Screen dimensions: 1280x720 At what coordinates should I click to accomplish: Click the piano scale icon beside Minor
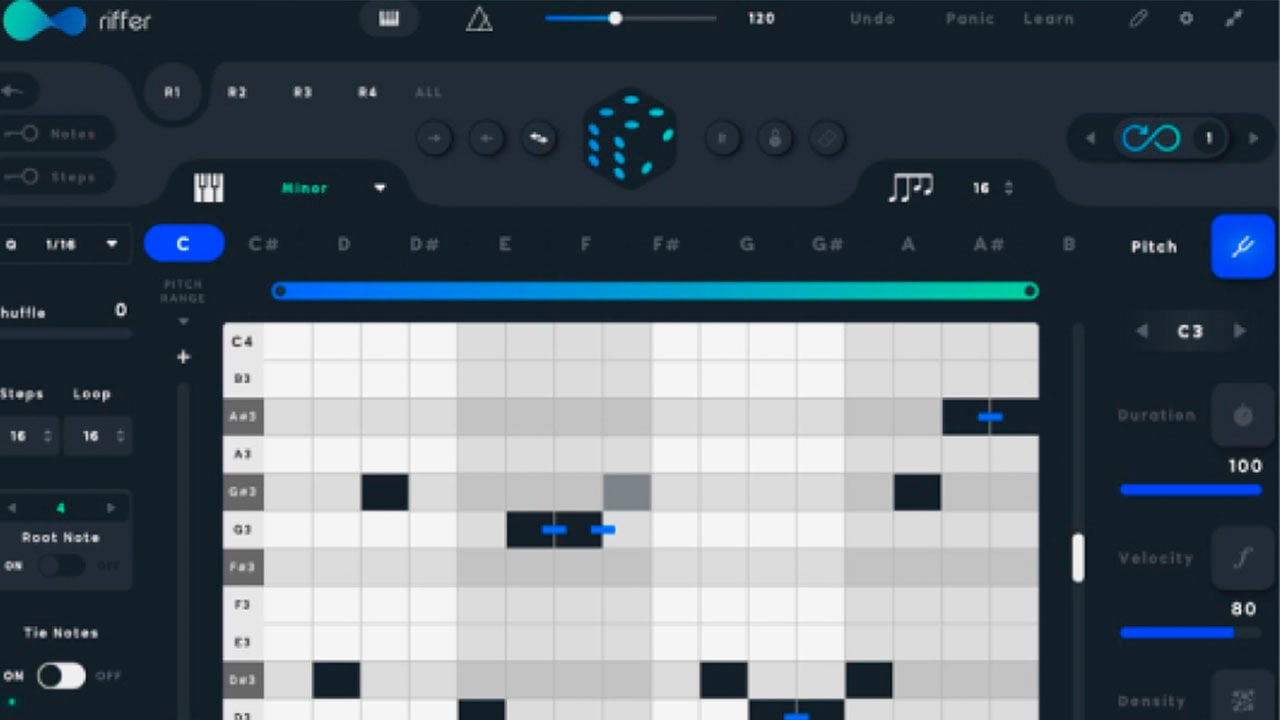point(208,187)
